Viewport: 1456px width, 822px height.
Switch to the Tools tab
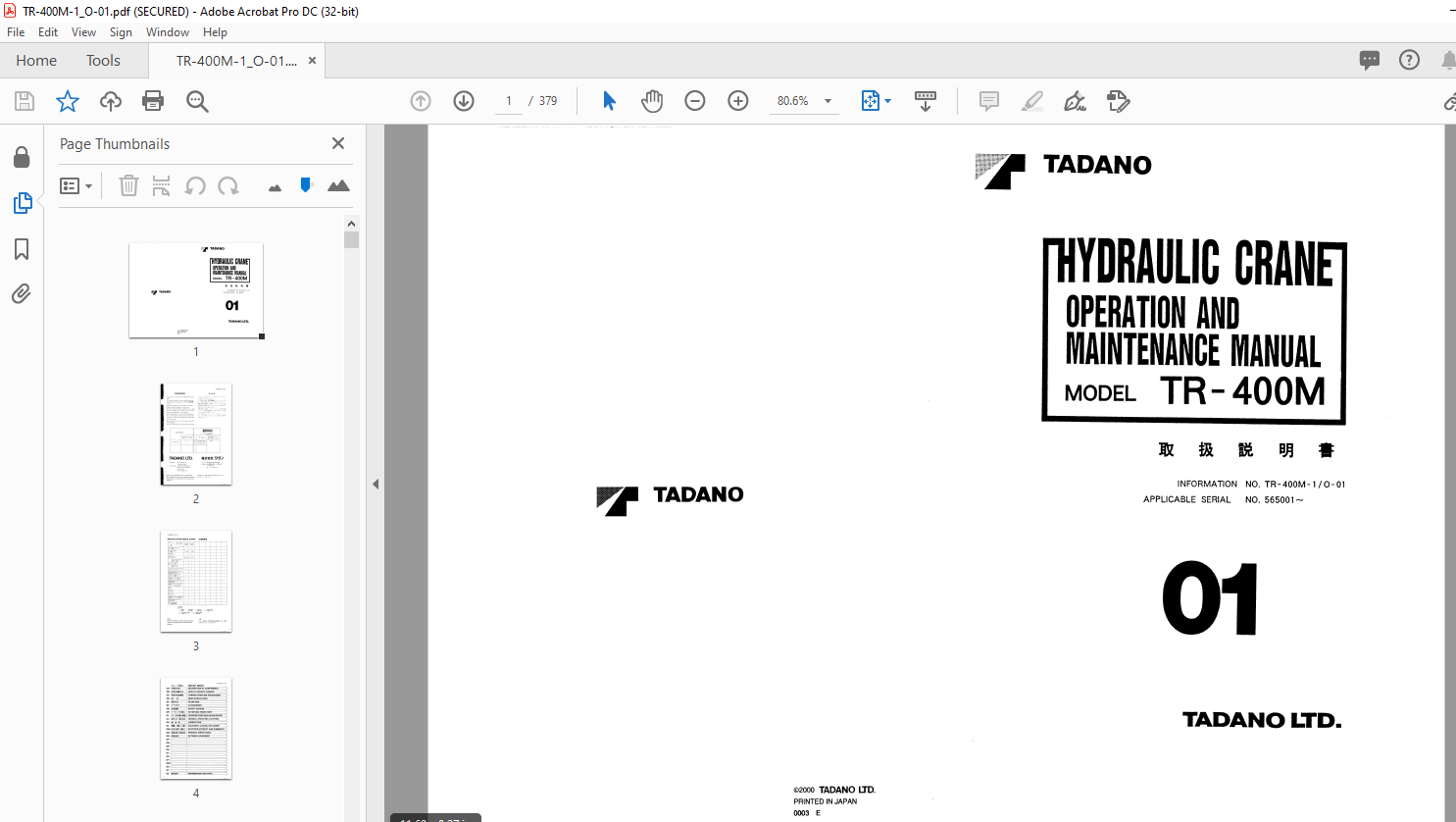[x=103, y=61]
